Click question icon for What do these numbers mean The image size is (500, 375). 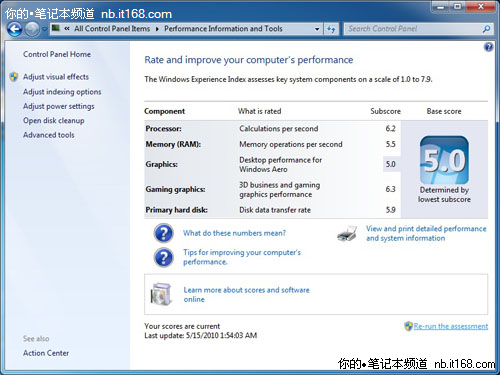(x=163, y=233)
